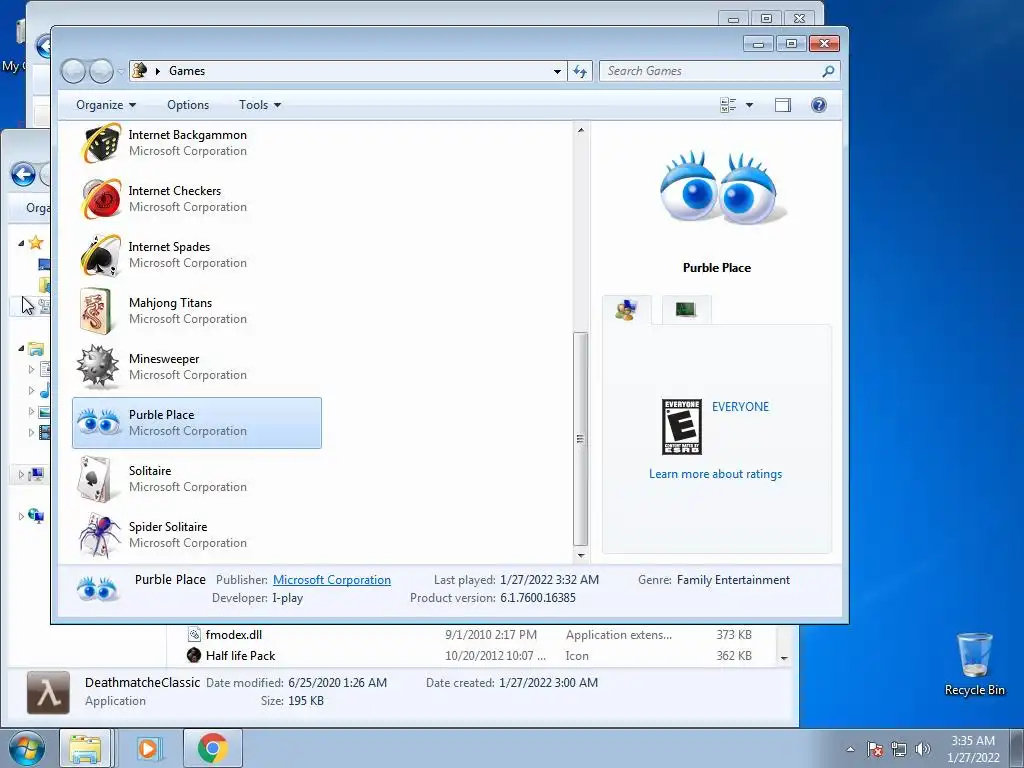
Task: Click the taskbar clock showing 3:35 AM
Action: [972, 748]
